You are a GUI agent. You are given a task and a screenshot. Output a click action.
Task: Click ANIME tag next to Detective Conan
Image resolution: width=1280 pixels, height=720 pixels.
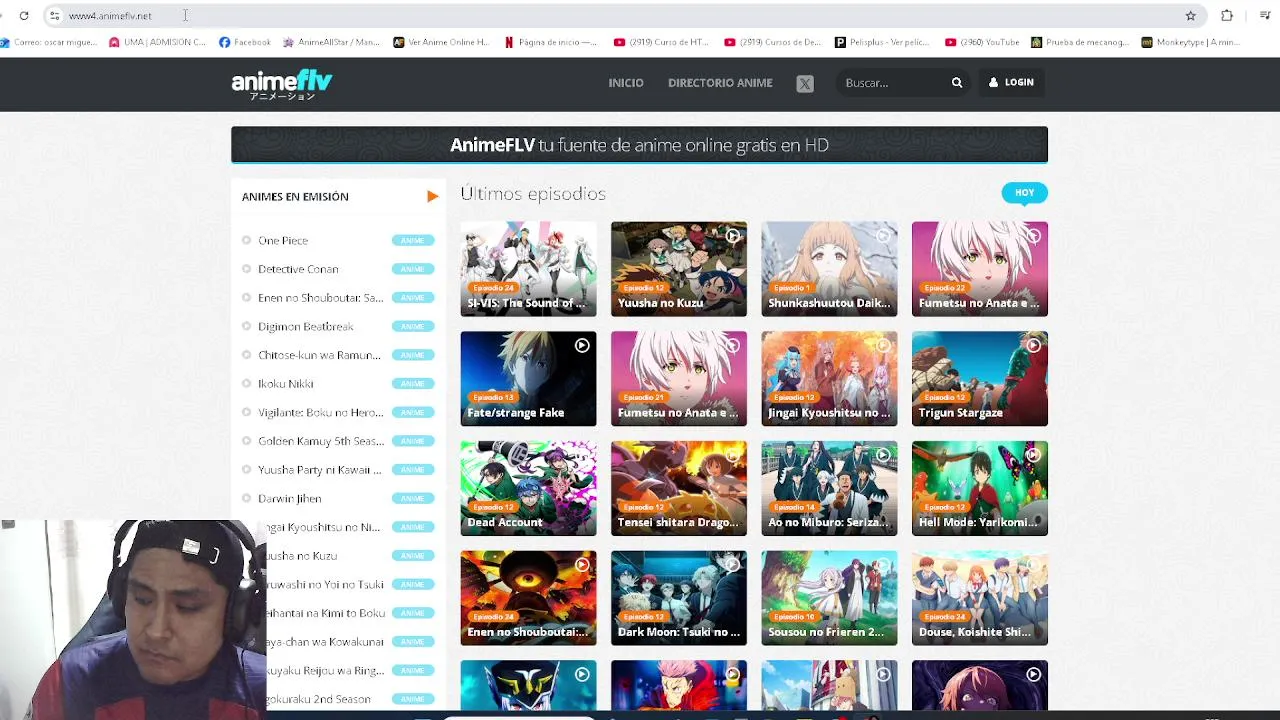tap(413, 269)
